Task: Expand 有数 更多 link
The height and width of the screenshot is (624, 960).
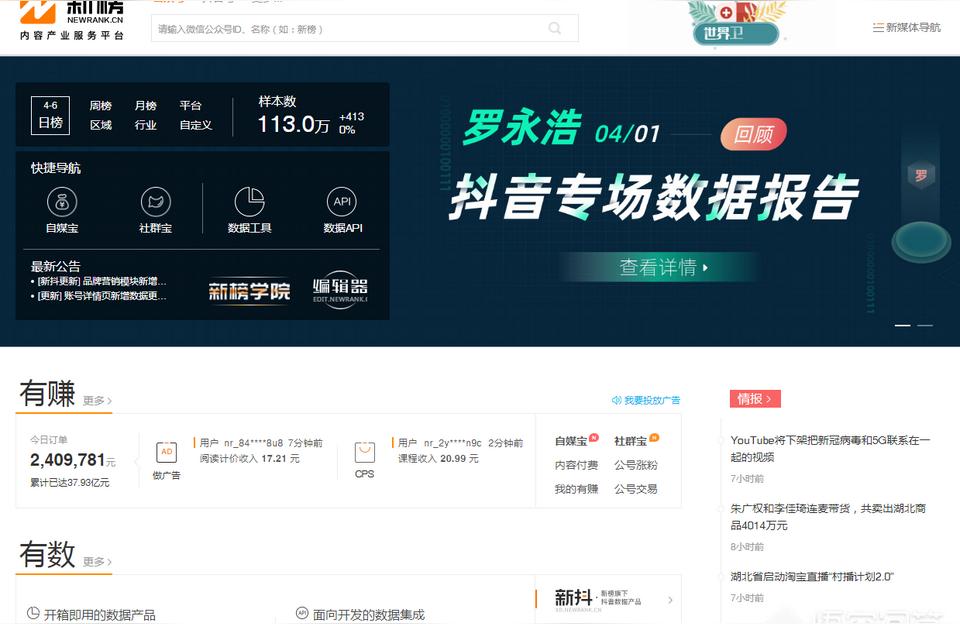Action: point(97,562)
